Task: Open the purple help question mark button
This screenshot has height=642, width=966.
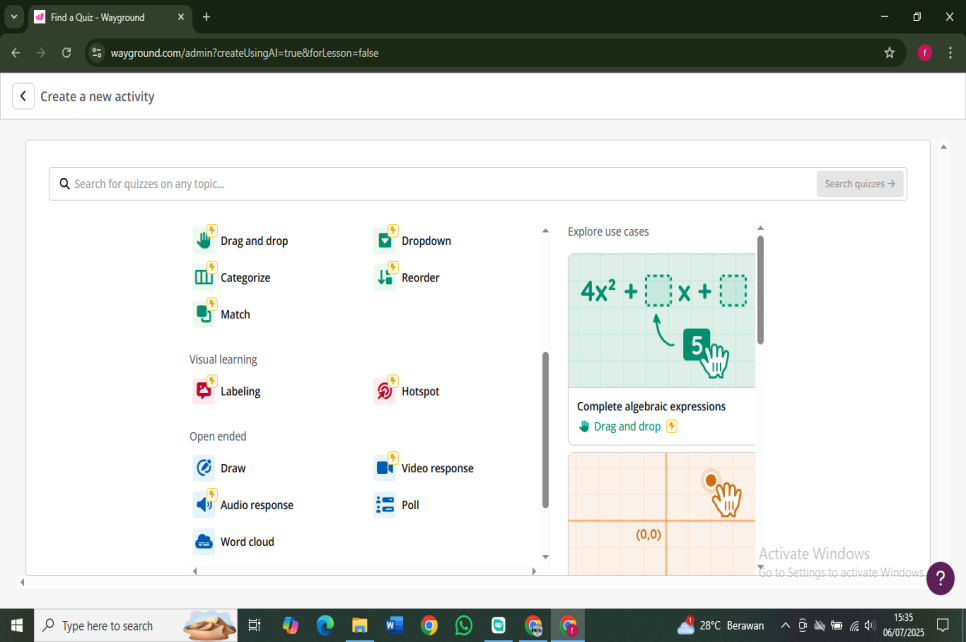Action: coord(940,578)
